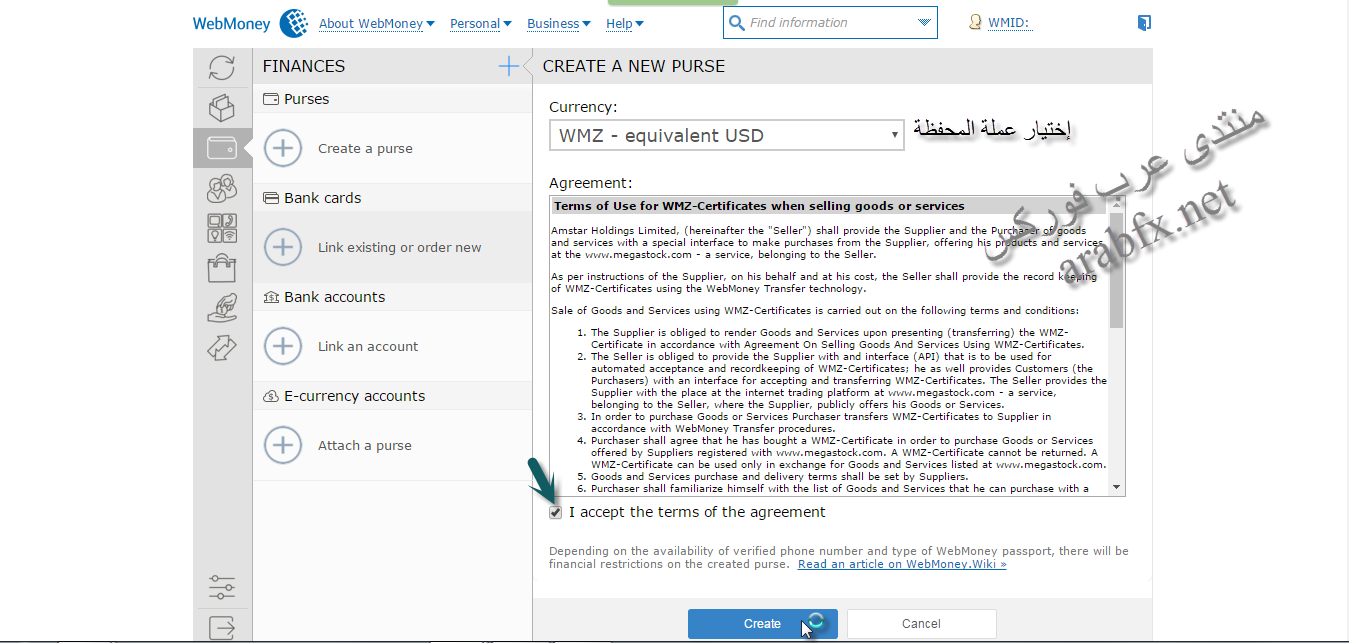Image resolution: width=1349 pixels, height=643 pixels.
Task: Click the Bank cards section card icon
Action: 271,198
